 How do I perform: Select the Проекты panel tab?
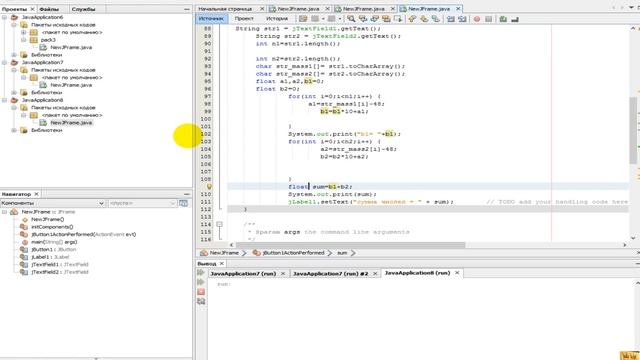[x=14, y=9]
